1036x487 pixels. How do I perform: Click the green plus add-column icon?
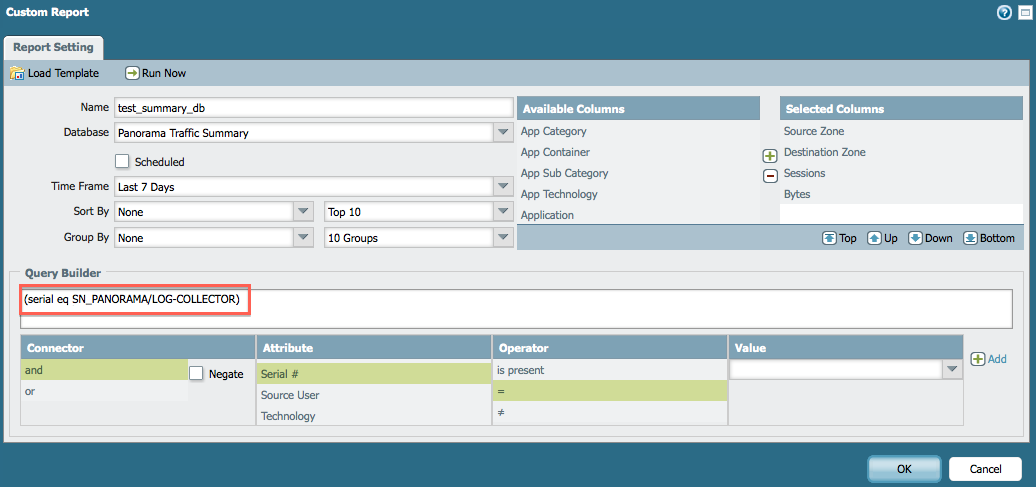770,156
